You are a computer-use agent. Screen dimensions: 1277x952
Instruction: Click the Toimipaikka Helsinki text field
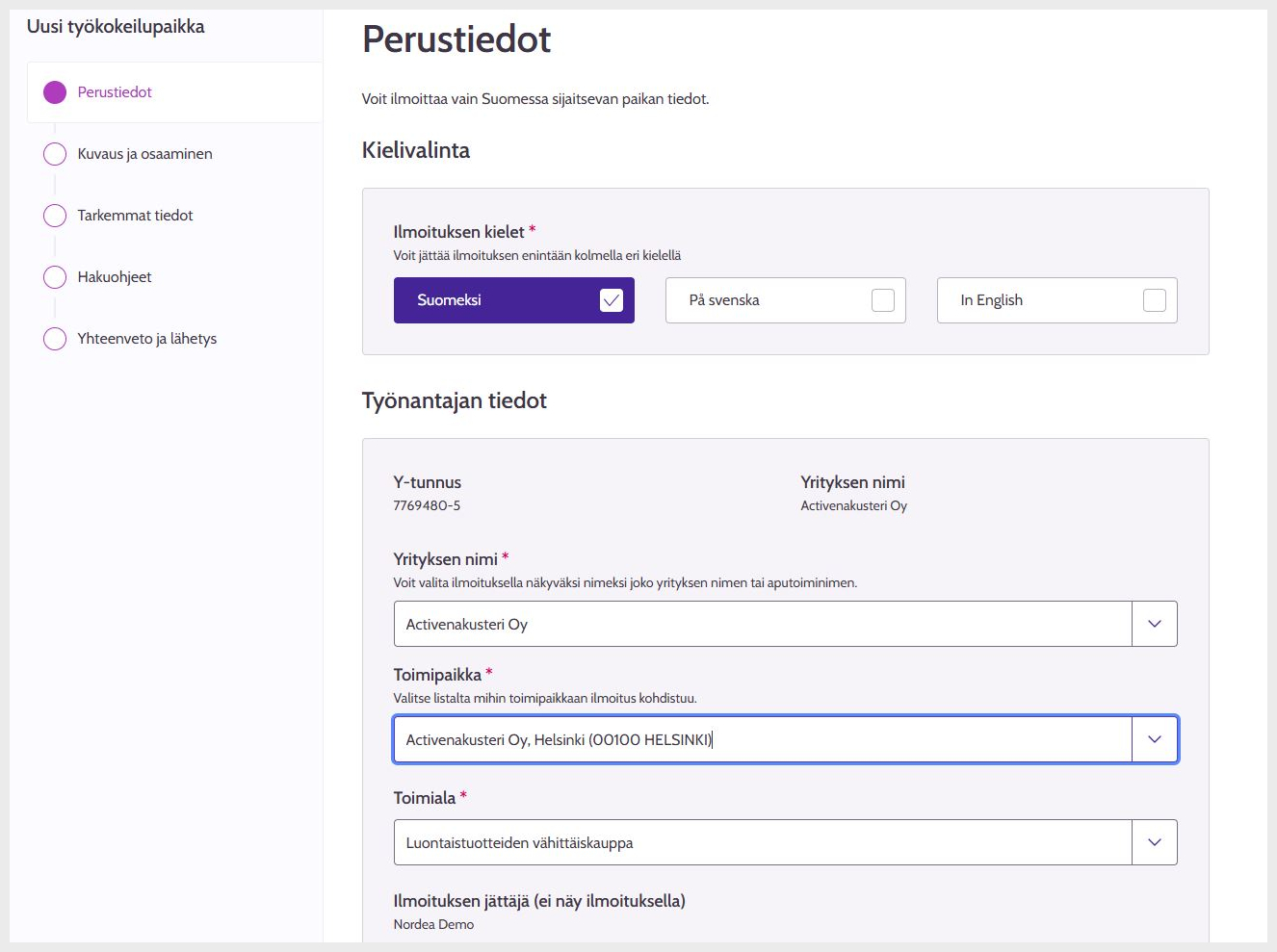tap(763, 739)
